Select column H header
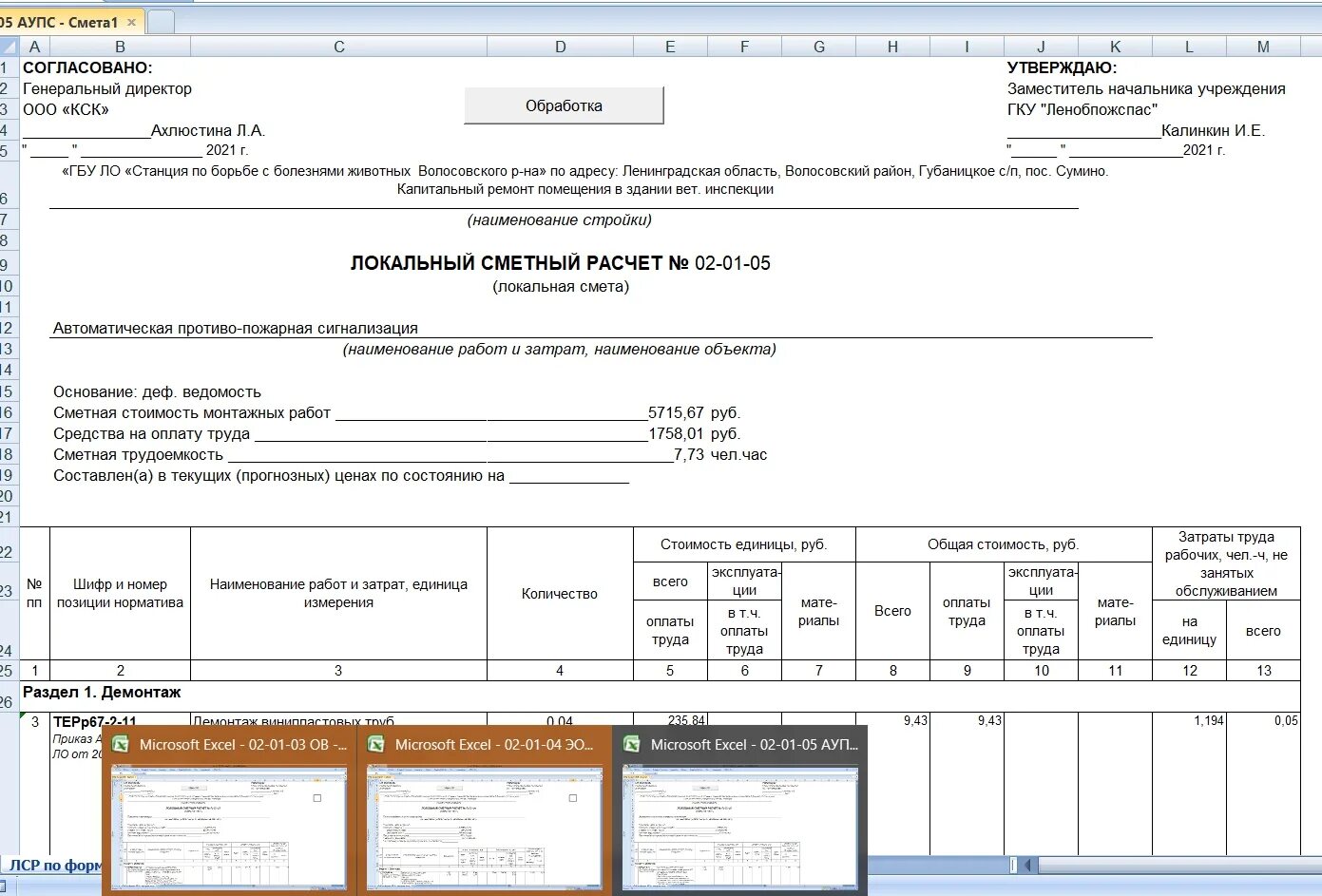 (892, 47)
